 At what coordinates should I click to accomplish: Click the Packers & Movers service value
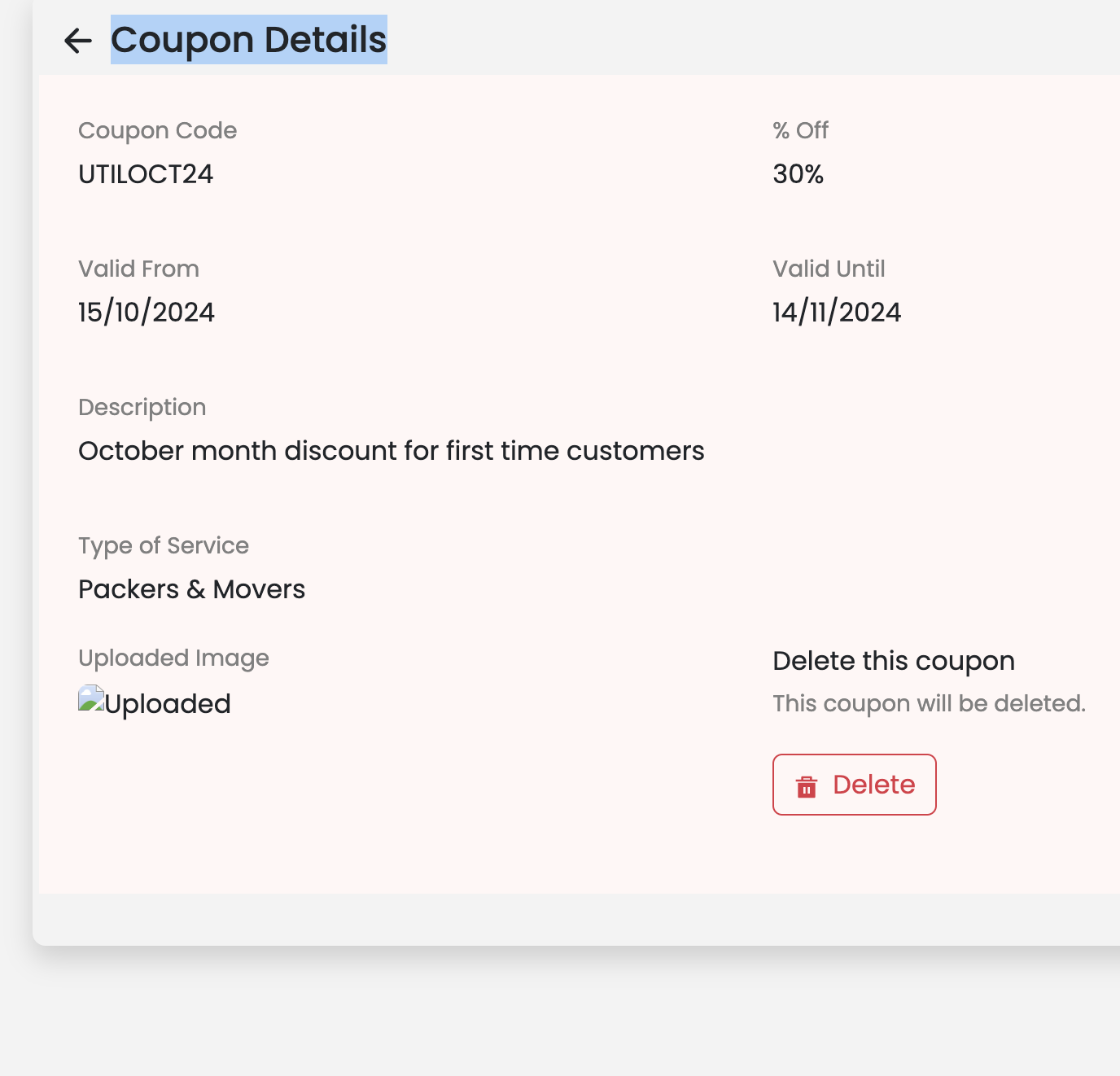coord(191,589)
